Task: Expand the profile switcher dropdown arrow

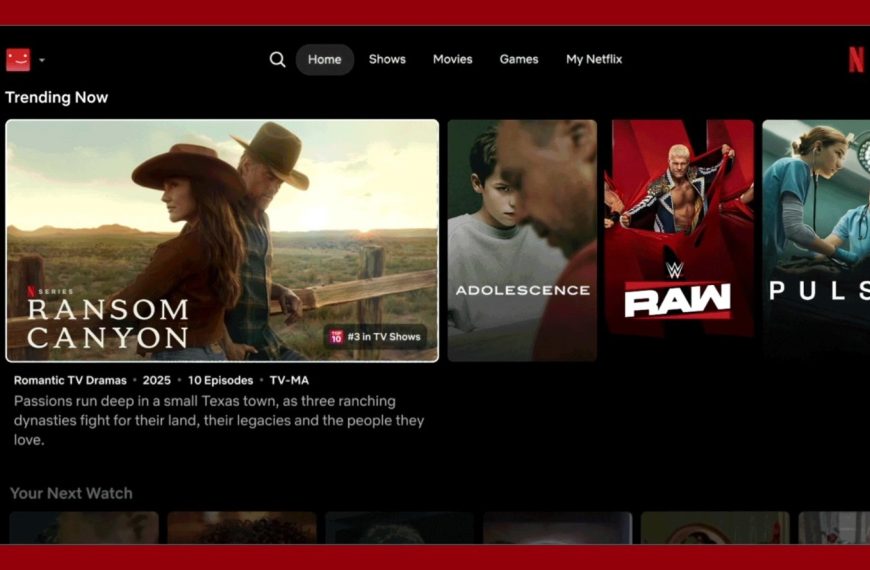Action: [42, 60]
